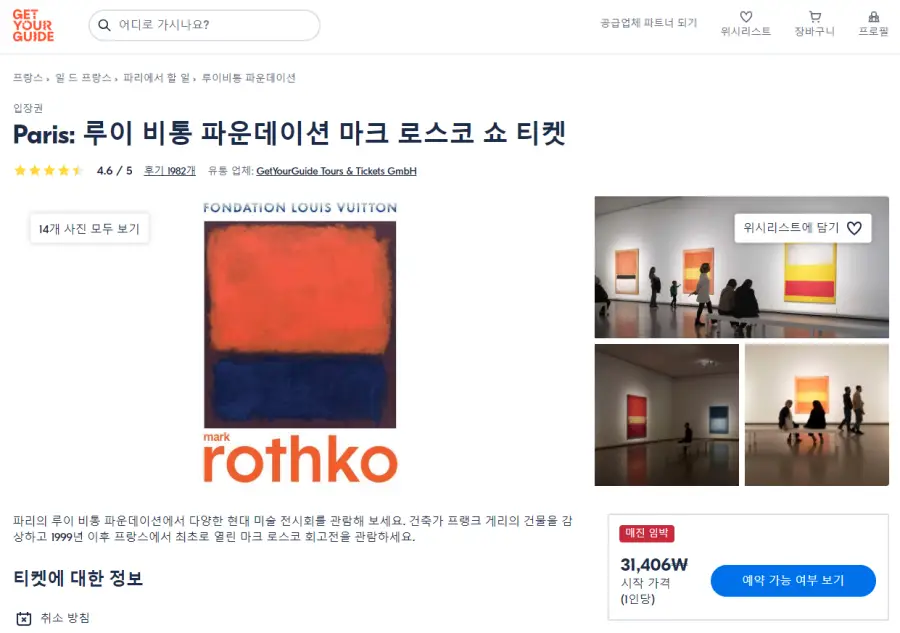The height and width of the screenshot is (633, 900).
Task: Click the cancellation policy calendar icon
Action: [x=24, y=618]
